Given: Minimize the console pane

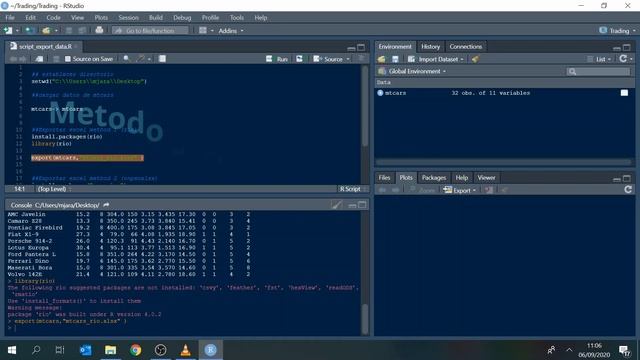Looking at the screenshot, I should [352, 205].
